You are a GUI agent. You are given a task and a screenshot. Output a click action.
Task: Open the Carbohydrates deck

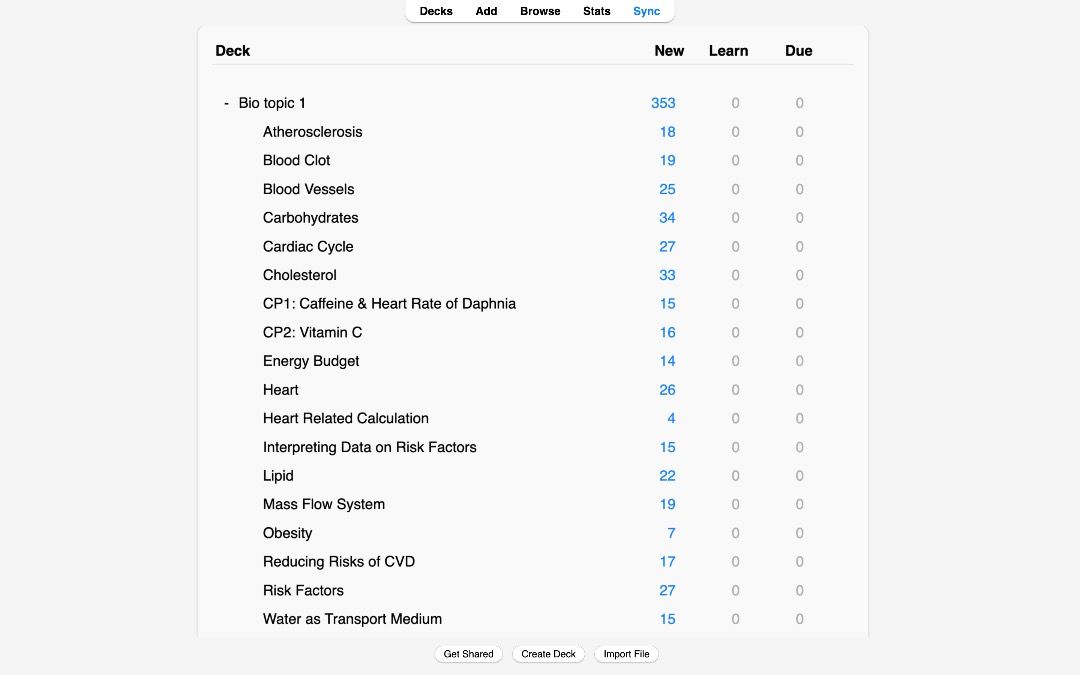click(311, 218)
